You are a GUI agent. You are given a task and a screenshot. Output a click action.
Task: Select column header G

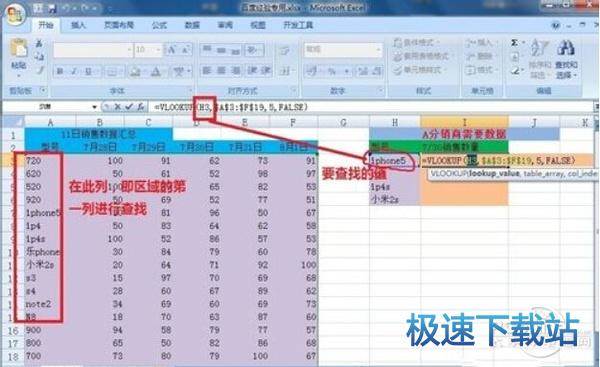[343, 122]
